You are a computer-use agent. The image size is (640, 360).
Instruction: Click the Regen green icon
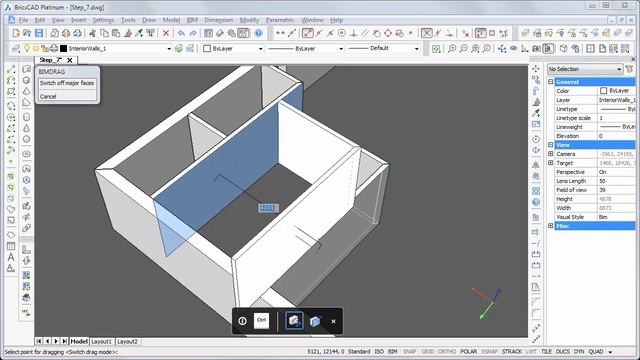point(436,49)
